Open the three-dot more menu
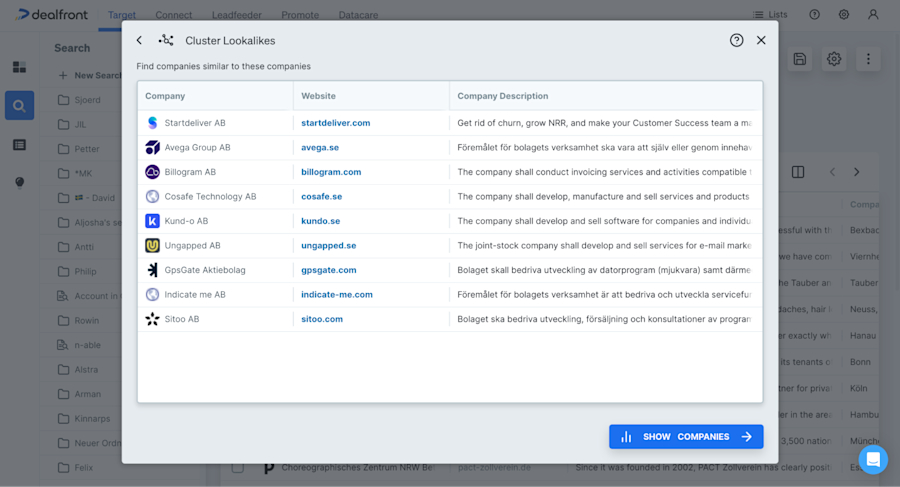 [x=868, y=59]
